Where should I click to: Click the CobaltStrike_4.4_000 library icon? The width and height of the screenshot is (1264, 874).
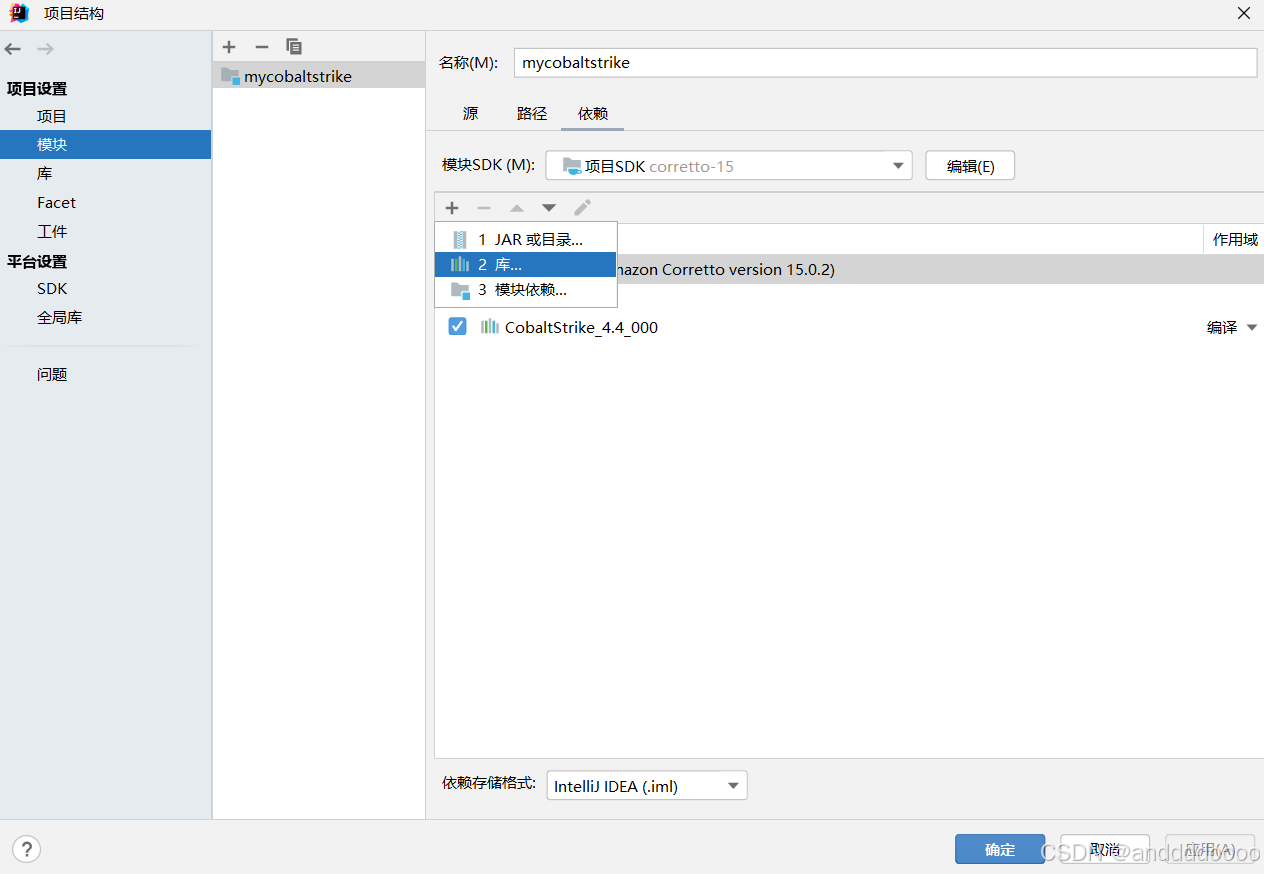pos(490,327)
